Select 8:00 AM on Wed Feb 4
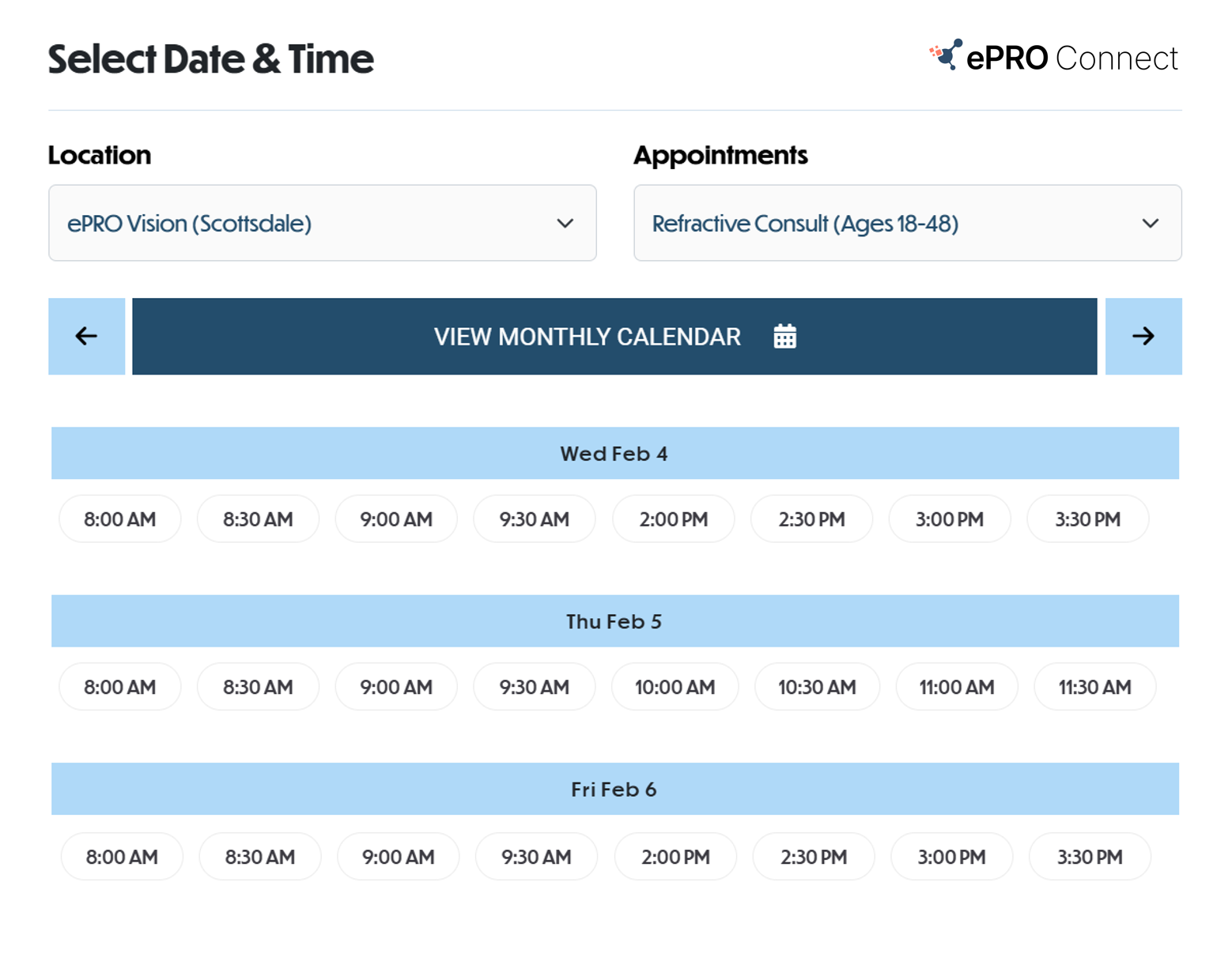This screenshot has width=1232, height=954. point(120,519)
